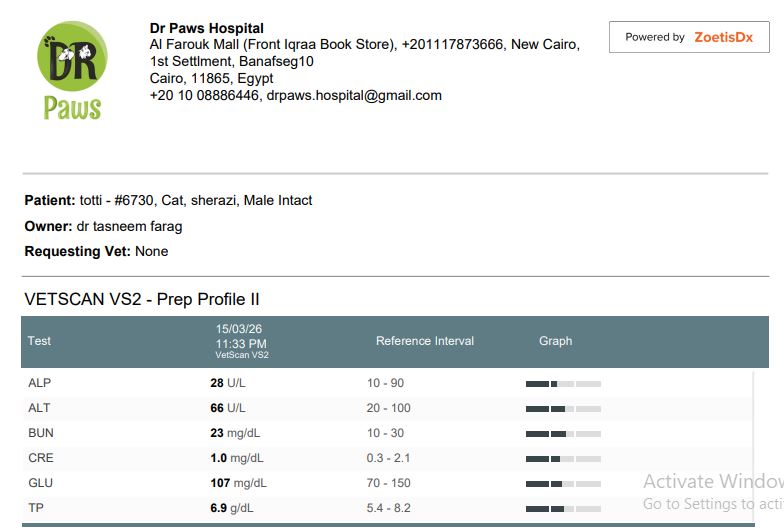The image size is (784, 527).
Task: Click the drpaws.hospital@gmail.com email address
Action: [x=354, y=96]
